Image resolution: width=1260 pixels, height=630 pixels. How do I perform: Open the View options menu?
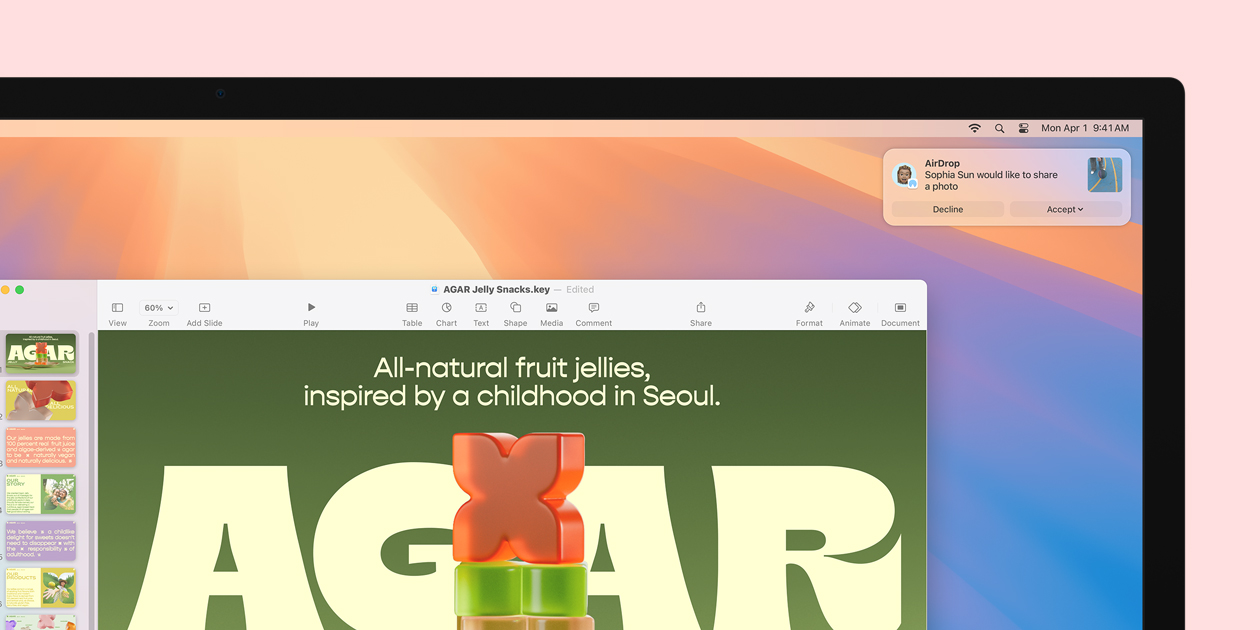[x=117, y=312]
